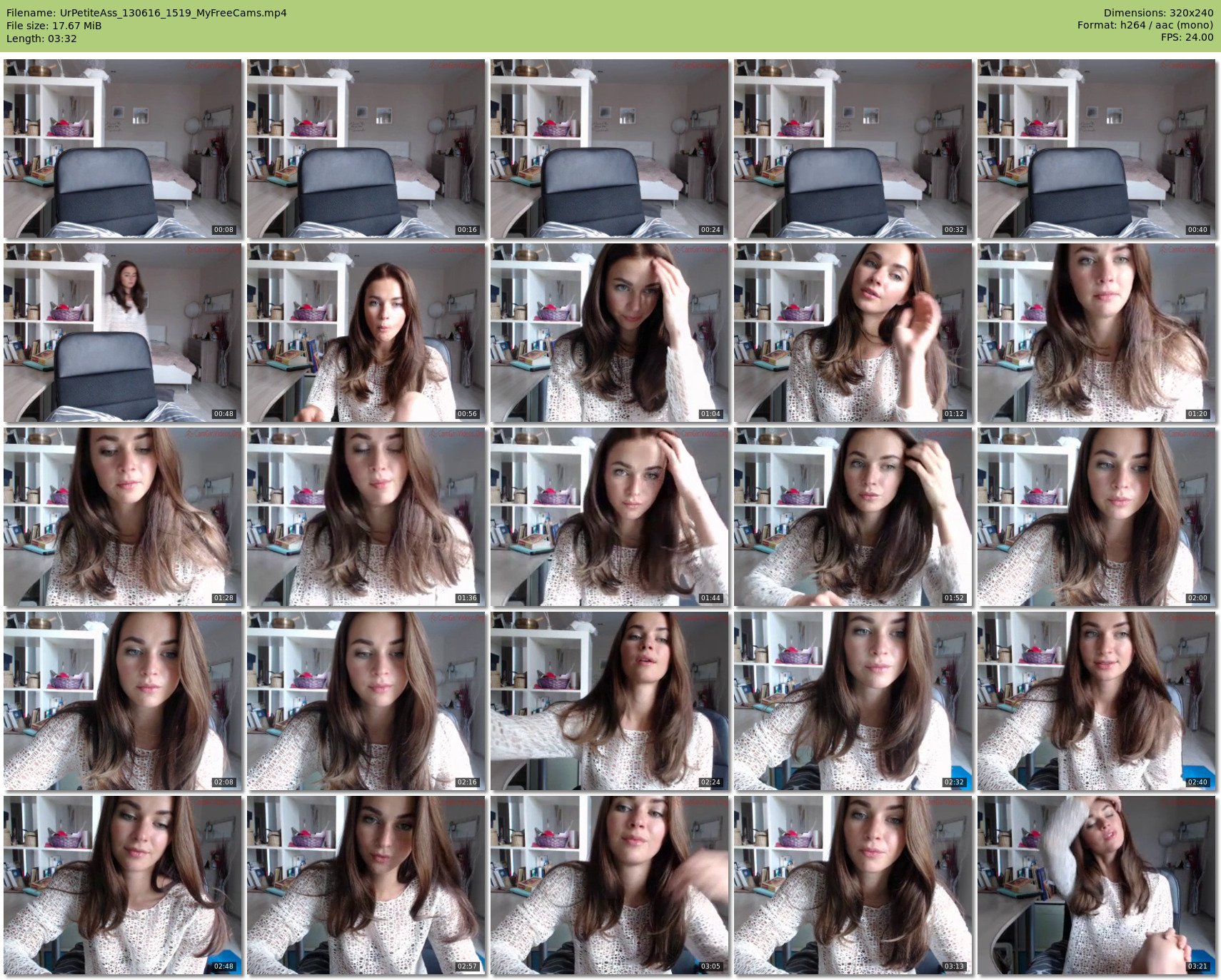Viewport: 1221px width, 980px height.
Task: Open the thumbnail stamped 01:28
Action: coord(122,517)
